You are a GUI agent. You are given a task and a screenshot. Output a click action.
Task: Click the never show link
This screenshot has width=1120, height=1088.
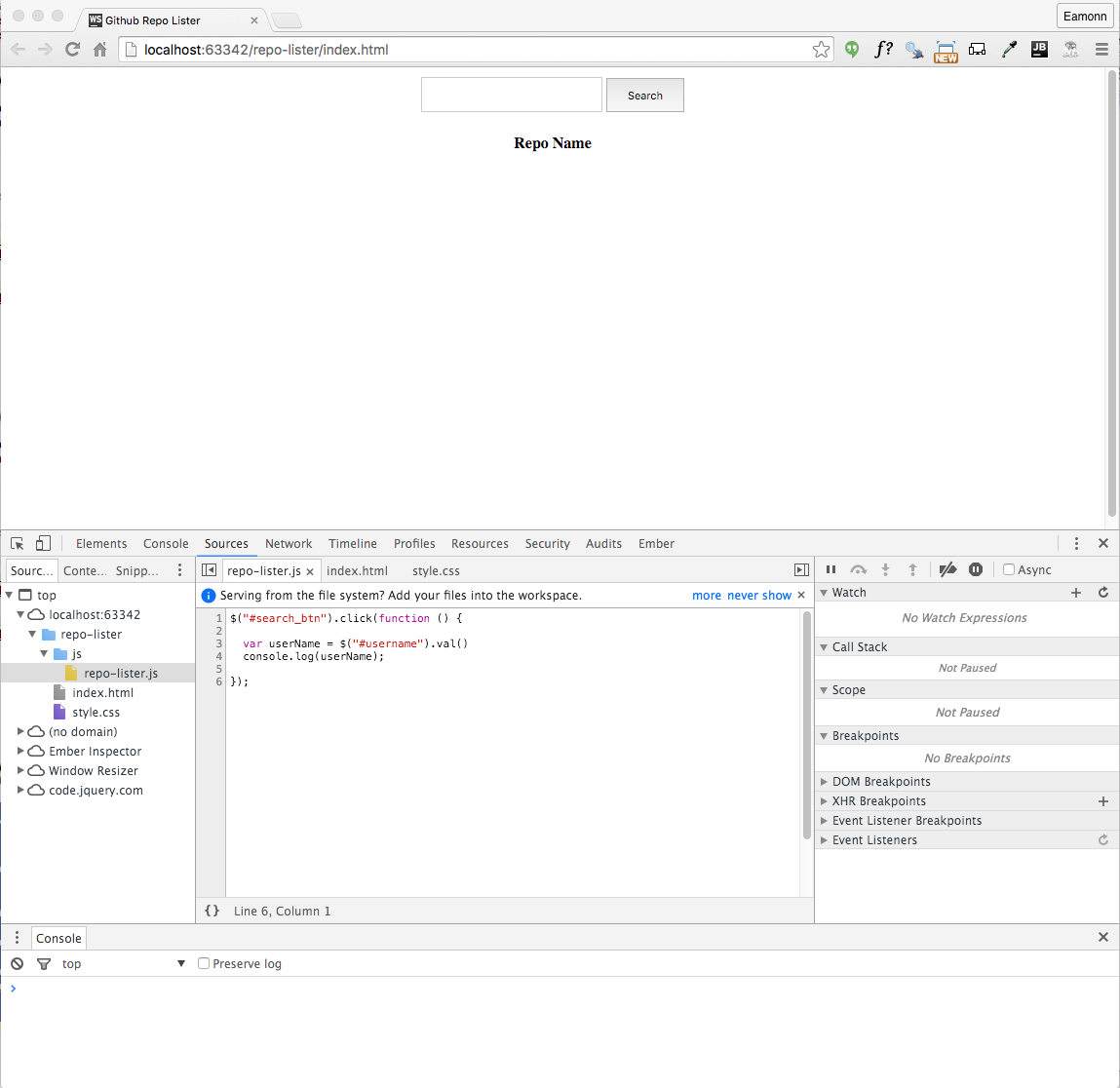click(x=759, y=596)
